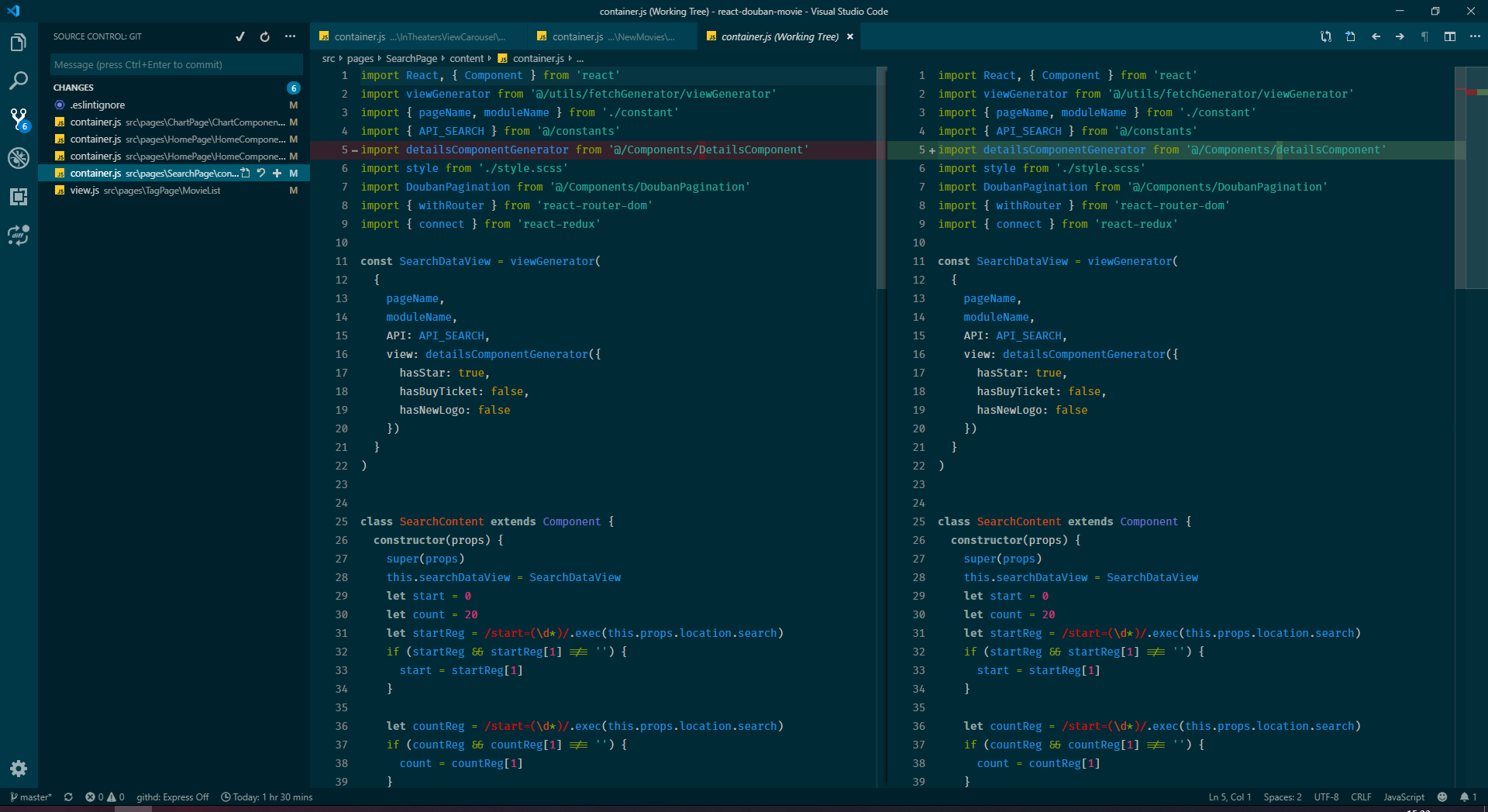Click 'githd: Express Off' status item
The height and width of the screenshot is (812, 1488).
click(173, 797)
